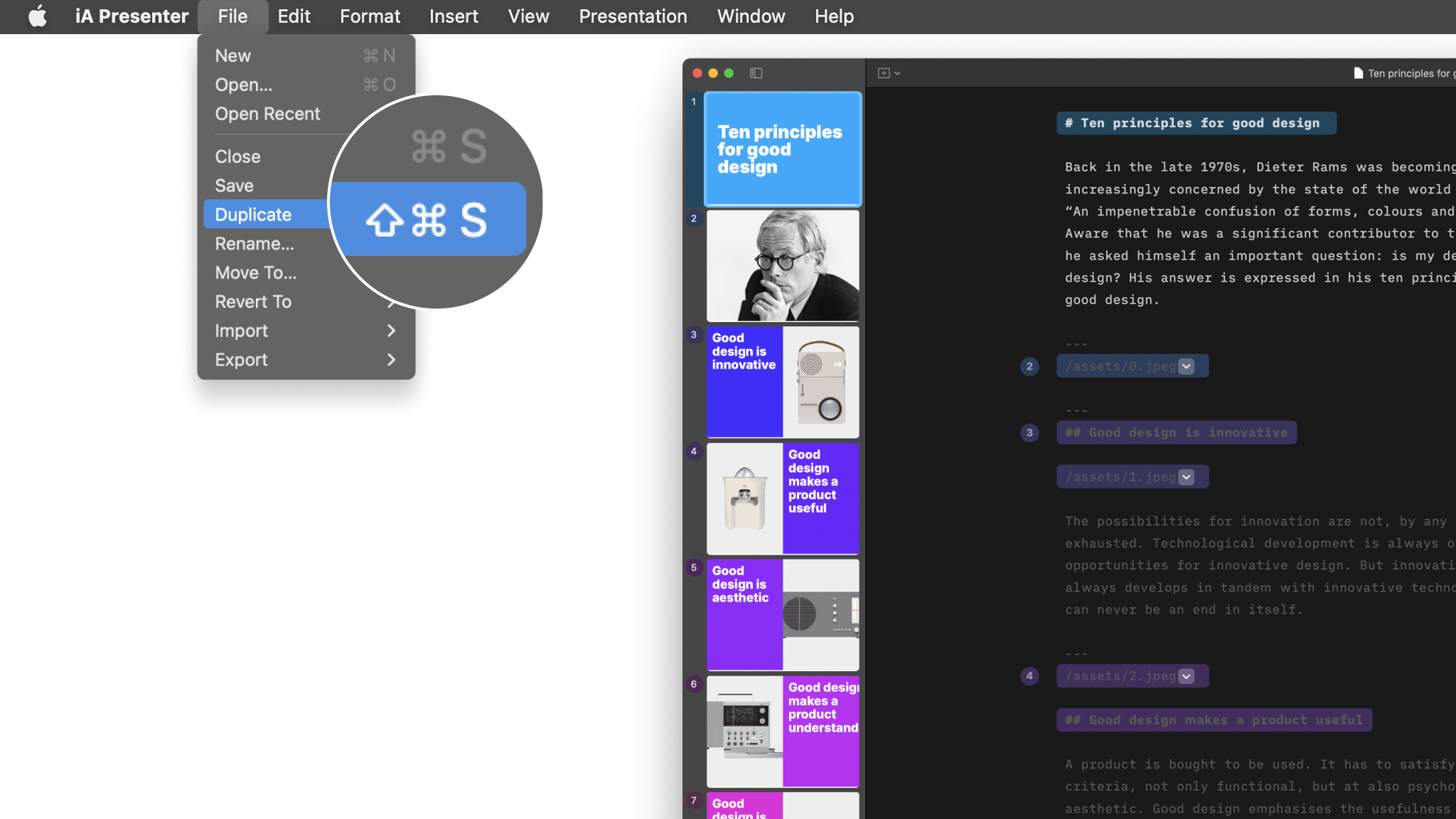Expand the Export submenu arrow

391,360
